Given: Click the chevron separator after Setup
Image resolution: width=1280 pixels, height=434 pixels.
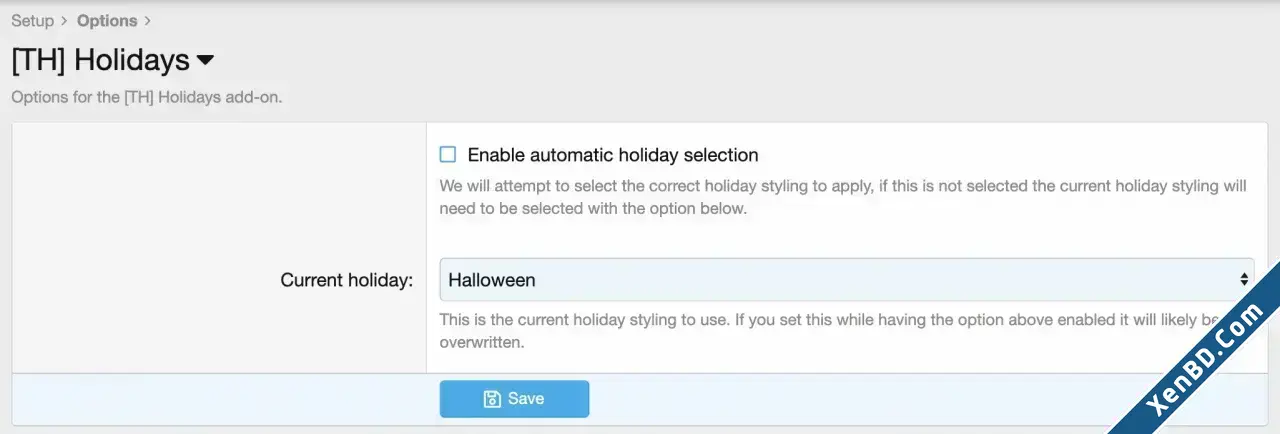Looking at the screenshot, I should [x=65, y=20].
